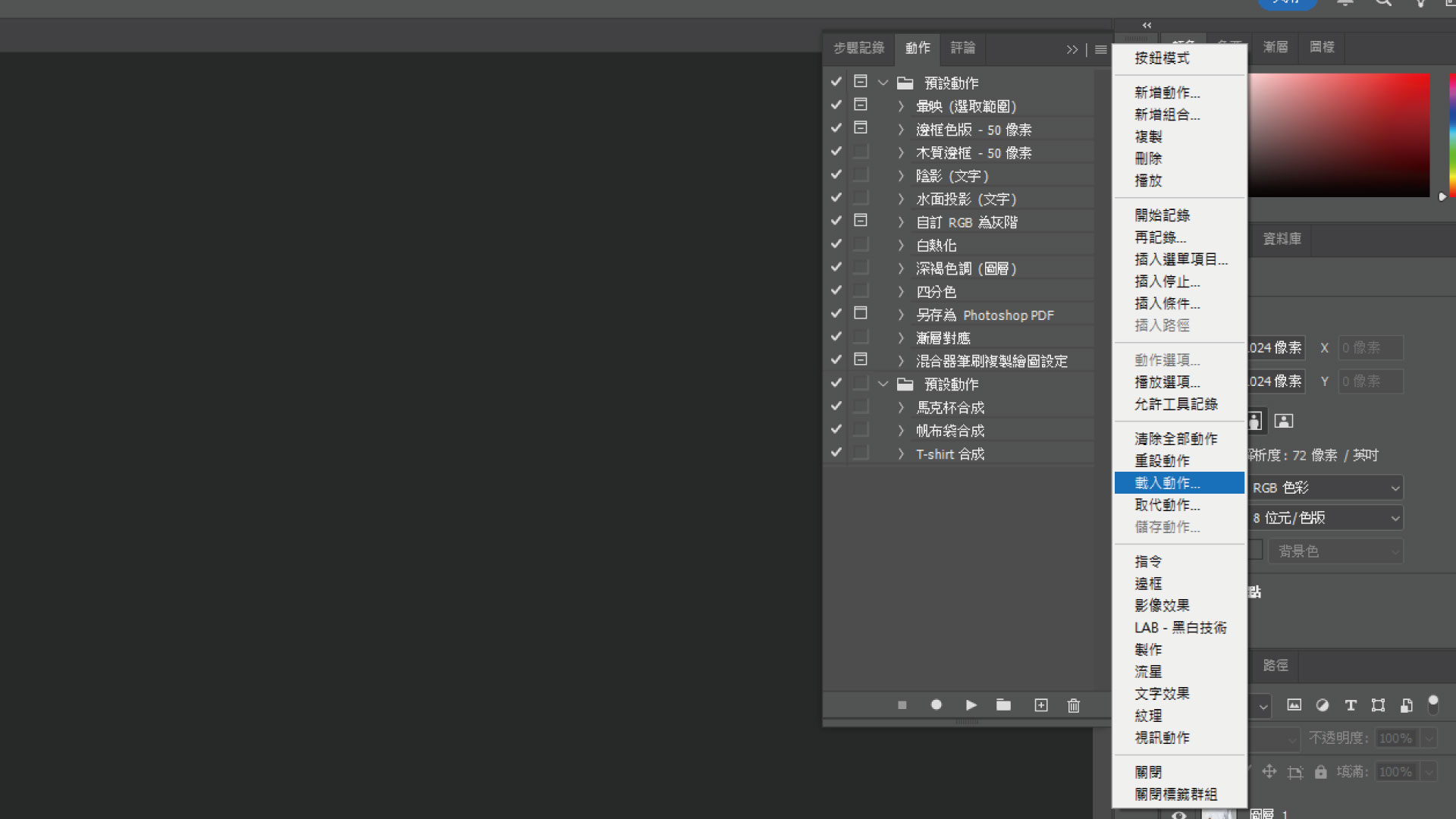The height and width of the screenshot is (819, 1456).
Task: Choose 新增動作... from the panel menu
Action: click(1179, 93)
